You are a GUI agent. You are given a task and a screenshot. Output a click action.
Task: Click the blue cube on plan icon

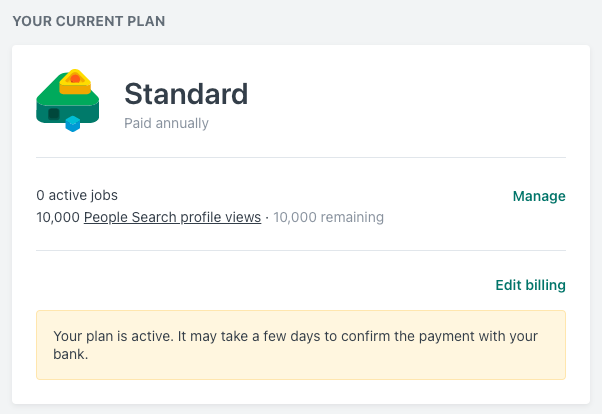pyautogui.click(x=73, y=124)
